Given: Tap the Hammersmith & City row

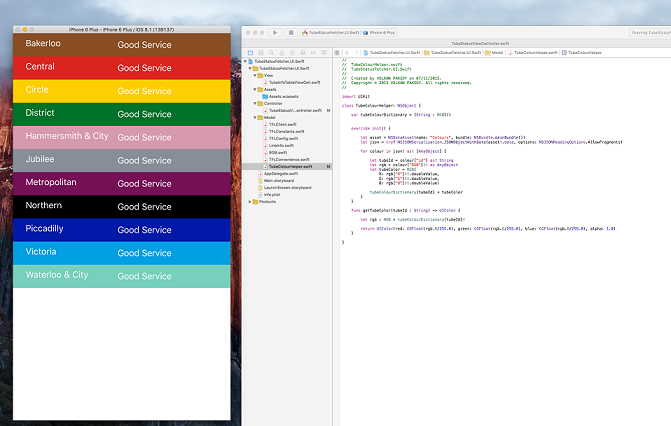Looking at the screenshot, I should point(121,137).
